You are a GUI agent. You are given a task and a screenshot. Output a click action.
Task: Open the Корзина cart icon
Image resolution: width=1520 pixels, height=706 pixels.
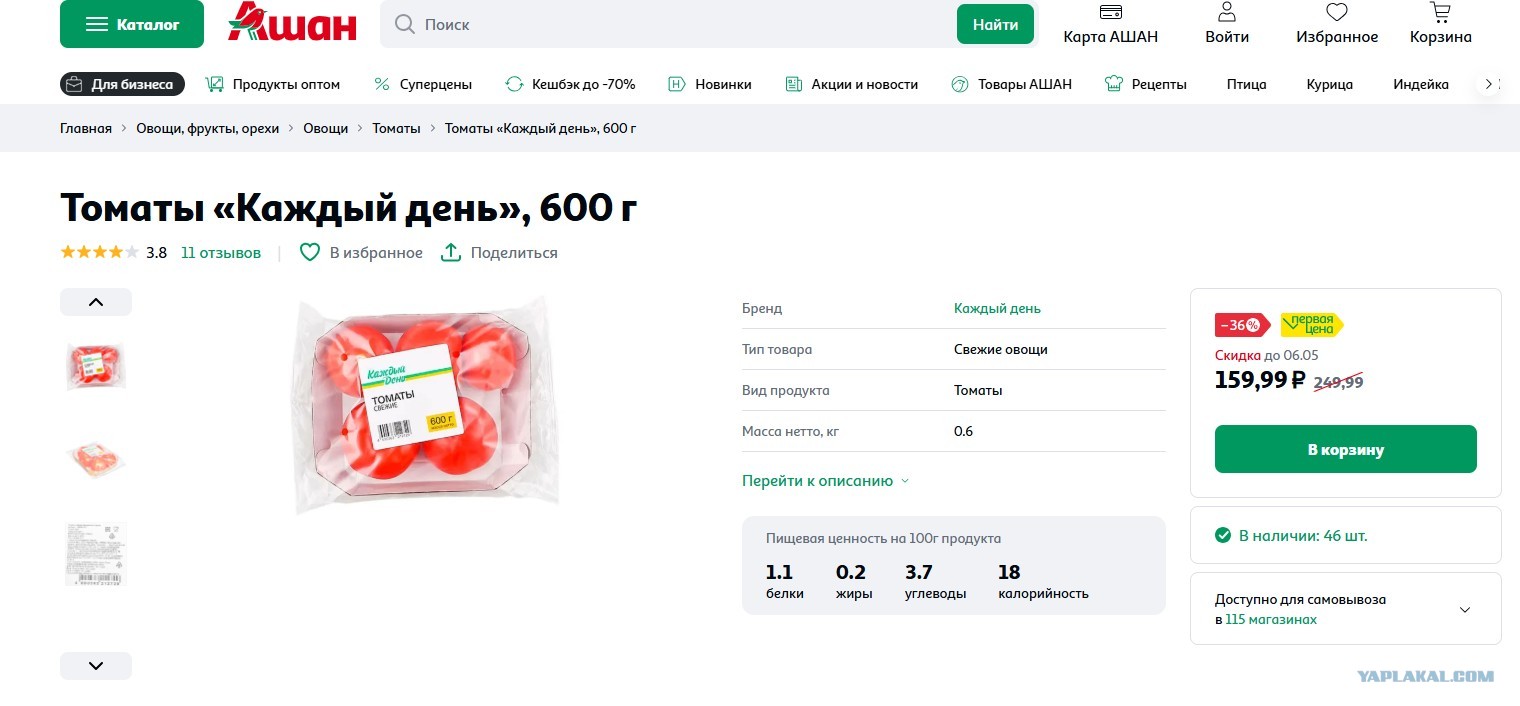[x=1441, y=13]
